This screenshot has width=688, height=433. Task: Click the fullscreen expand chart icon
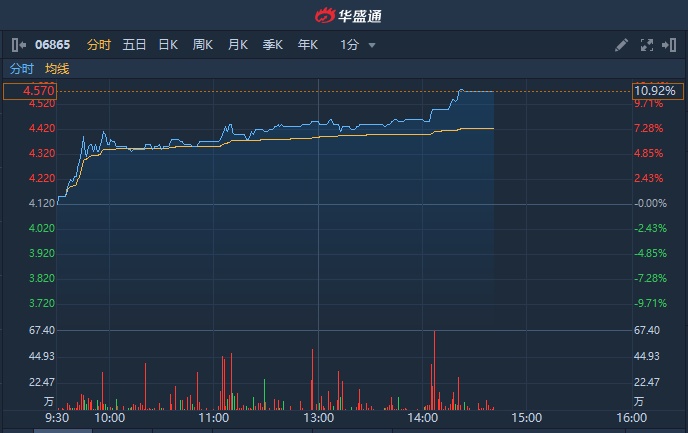coord(645,45)
